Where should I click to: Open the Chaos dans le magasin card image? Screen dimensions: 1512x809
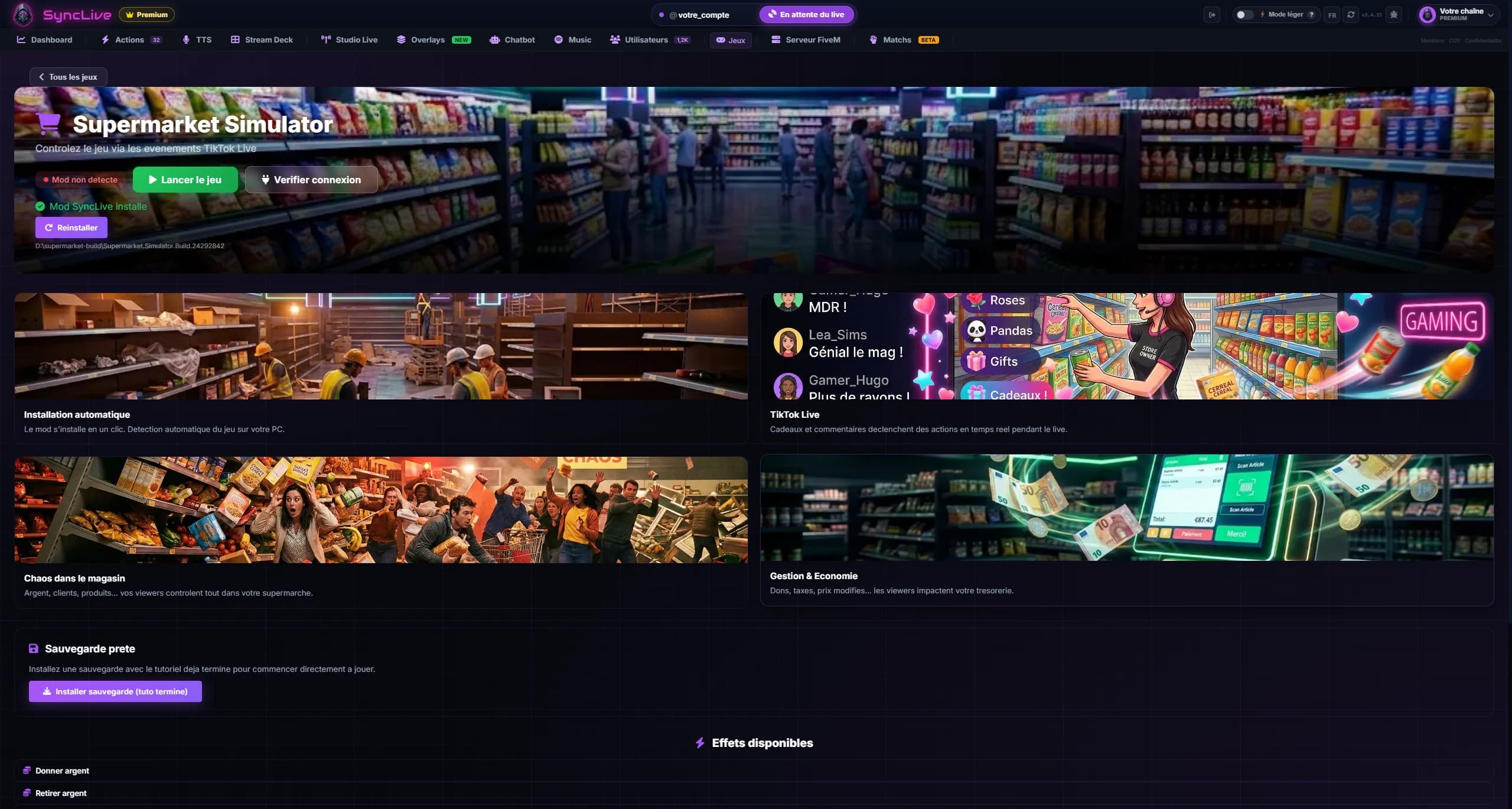click(381, 509)
